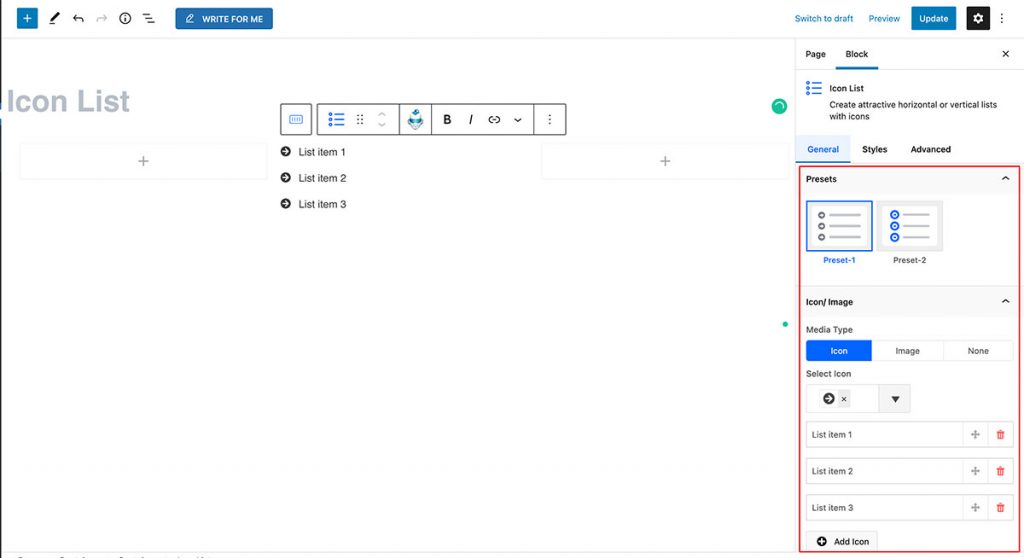Viewport: 1024px width, 558px height.
Task: Switch to the Page tab
Action: pyautogui.click(x=815, y=54)
